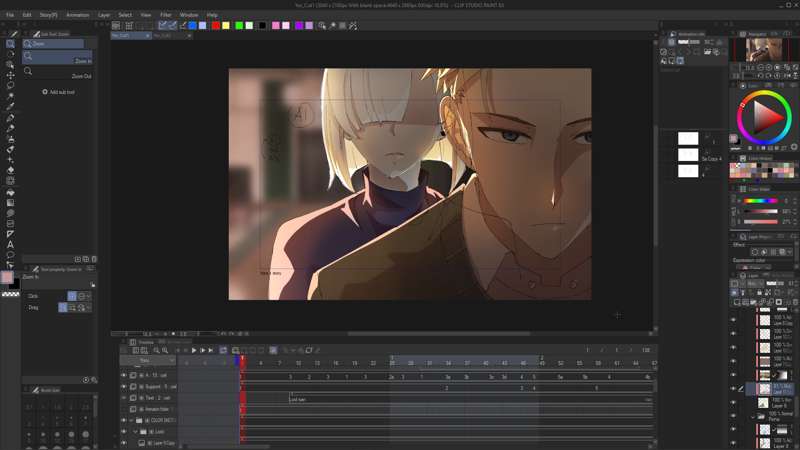The height and width of the screenshot is (450, 800).
Task: Select the Auto select magic wand tool
Action: pyautogui.click(x=10, y=96)
